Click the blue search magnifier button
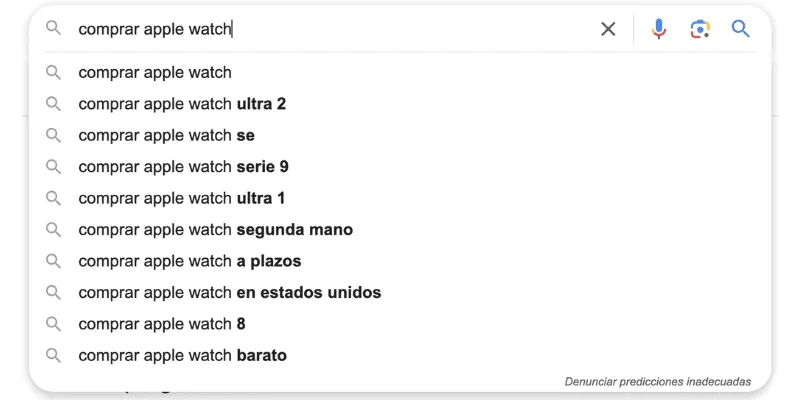The width and height of the screenshot is (800, 400). [x=741, y=29]
